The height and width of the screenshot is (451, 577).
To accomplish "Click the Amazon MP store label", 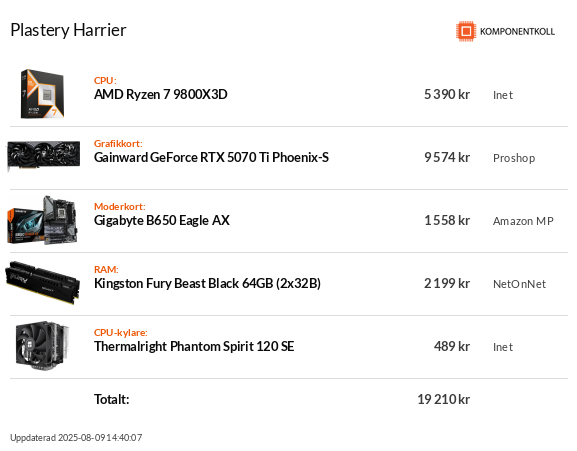I will [523, 221].
